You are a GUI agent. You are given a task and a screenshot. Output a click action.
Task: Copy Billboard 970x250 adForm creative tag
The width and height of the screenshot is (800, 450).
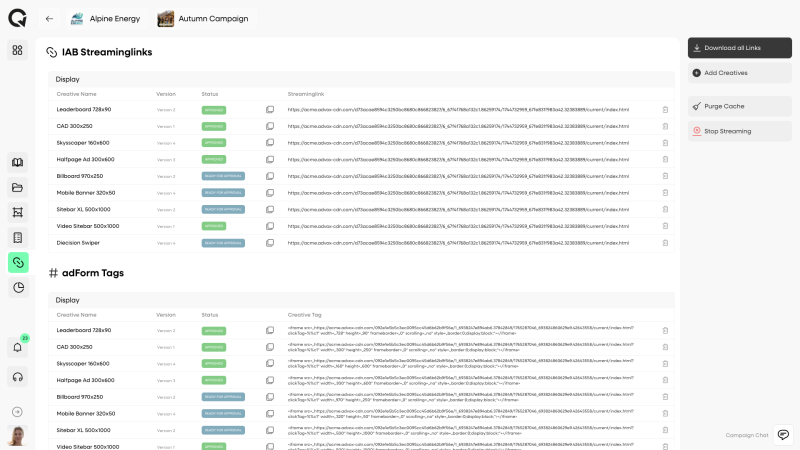coord(269,396)
